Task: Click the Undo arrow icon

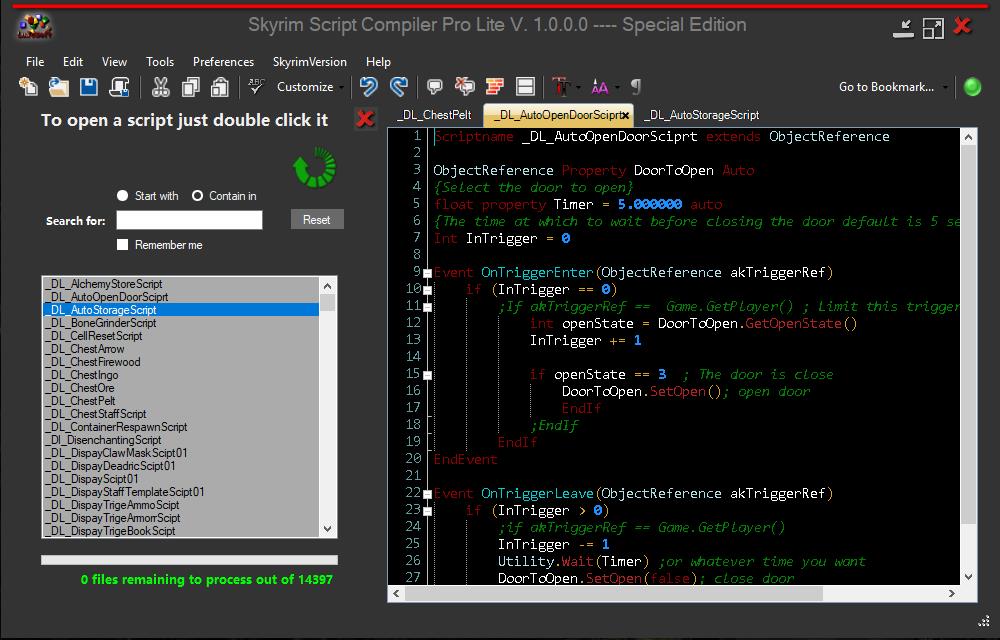Action: [x=369, y=87]
